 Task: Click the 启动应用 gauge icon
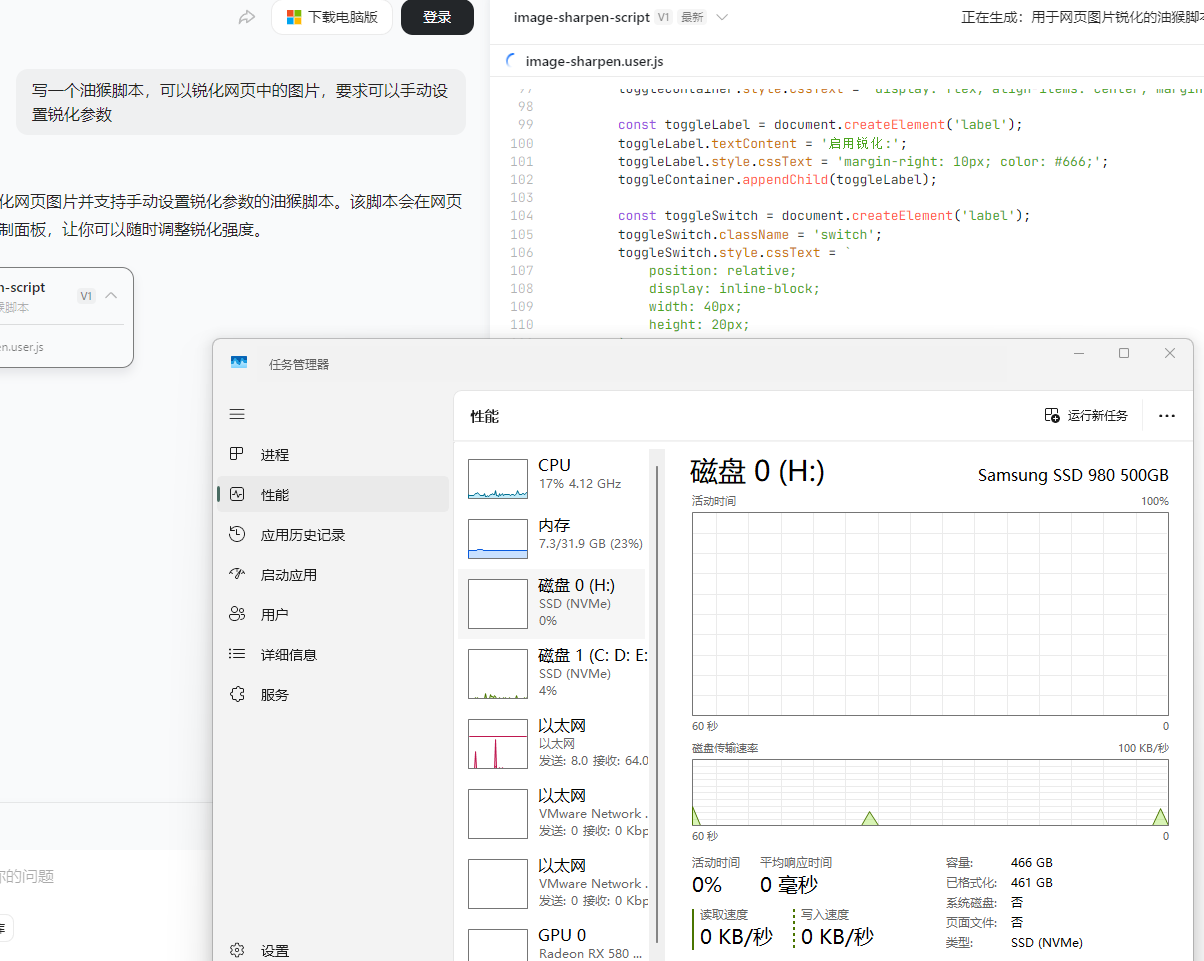coord(237,574)
